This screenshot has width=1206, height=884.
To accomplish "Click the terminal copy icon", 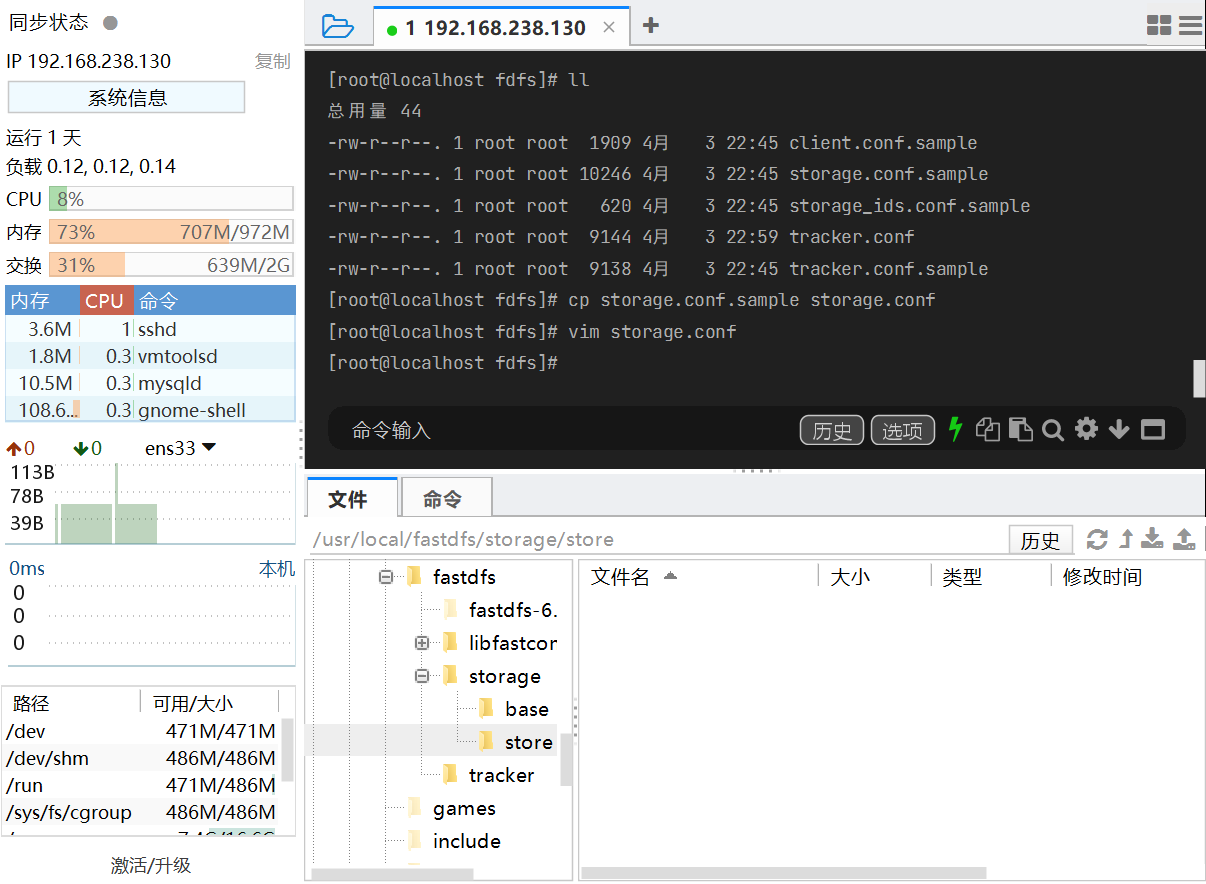I will pyautogui.click(x=988, y=430).
